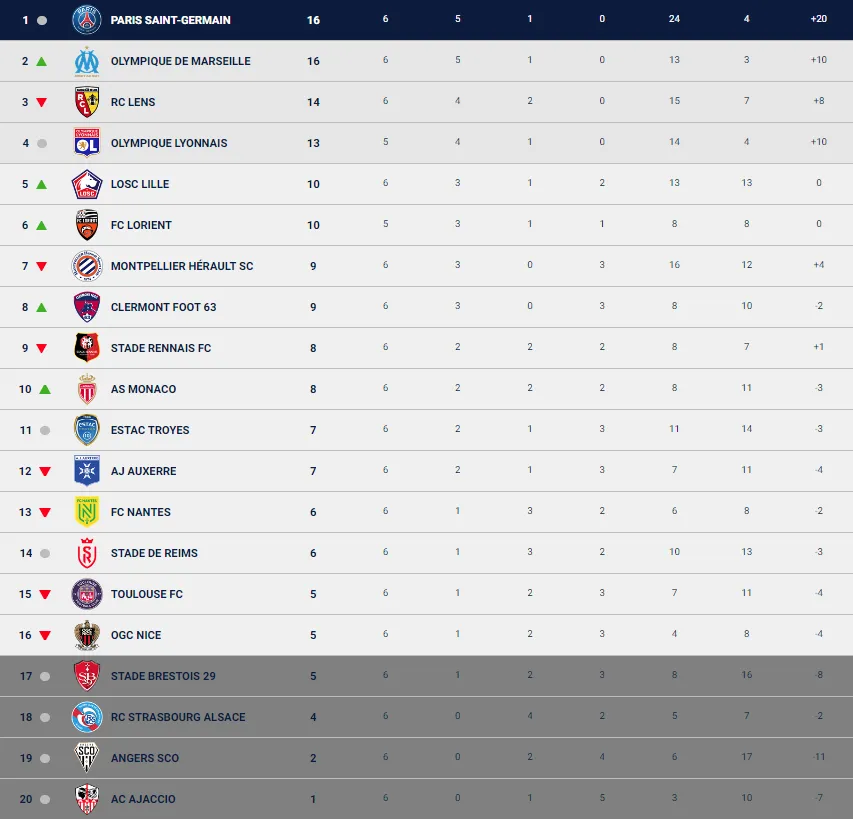This screenshot has height=819, width=853.
Task: Click the FC Nantes yellow badge
Action: point(87,512)
